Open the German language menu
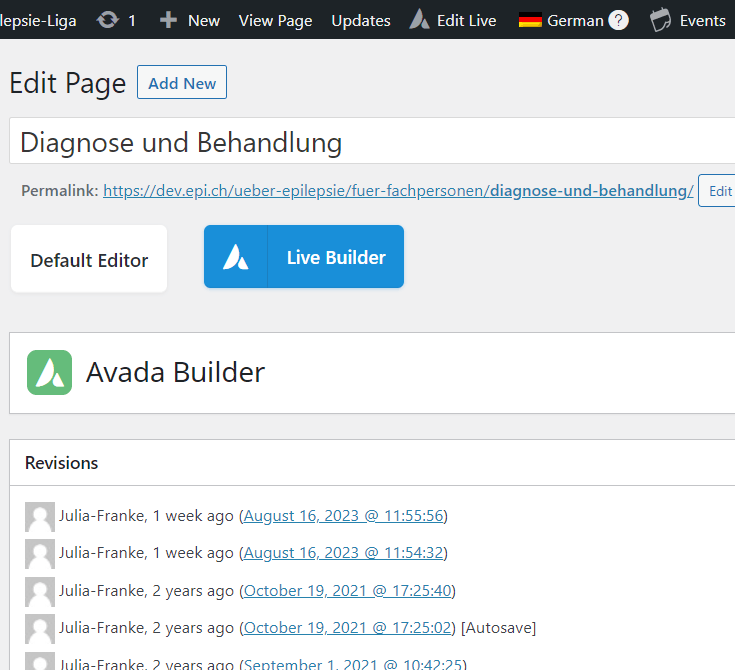 (575, 21)
